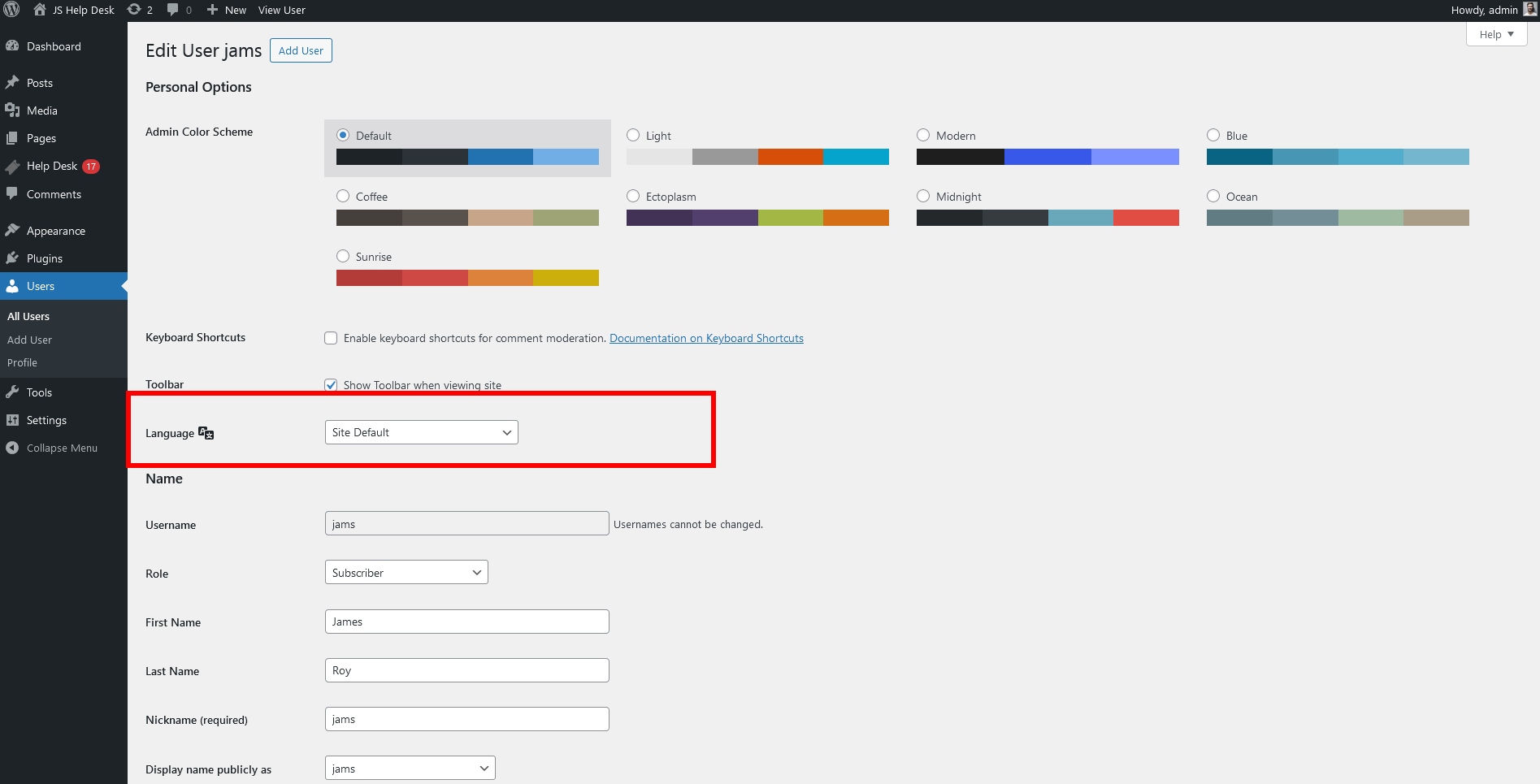Open the comments bubble icon in admin bar
The height and width of the screenshot is (784, 1540).
click(x=172, y=10)
